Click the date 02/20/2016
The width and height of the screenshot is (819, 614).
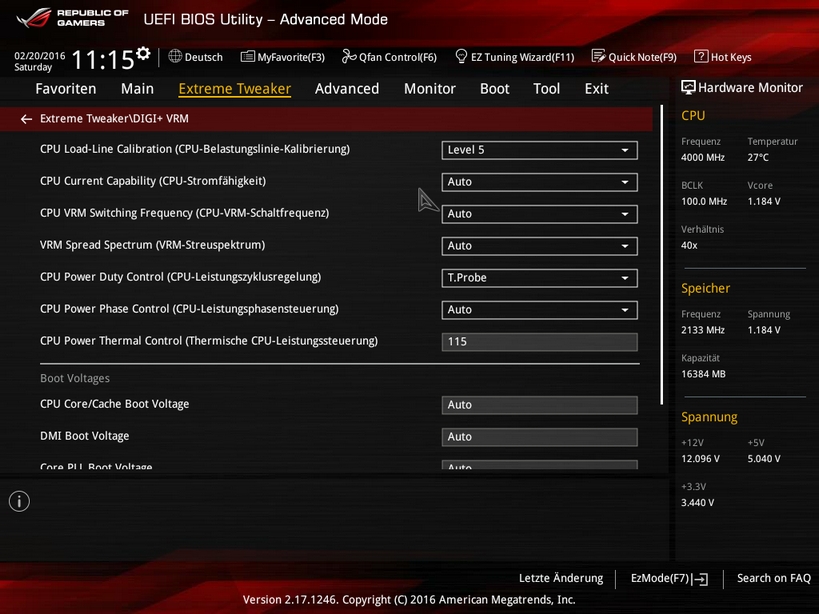40,56
